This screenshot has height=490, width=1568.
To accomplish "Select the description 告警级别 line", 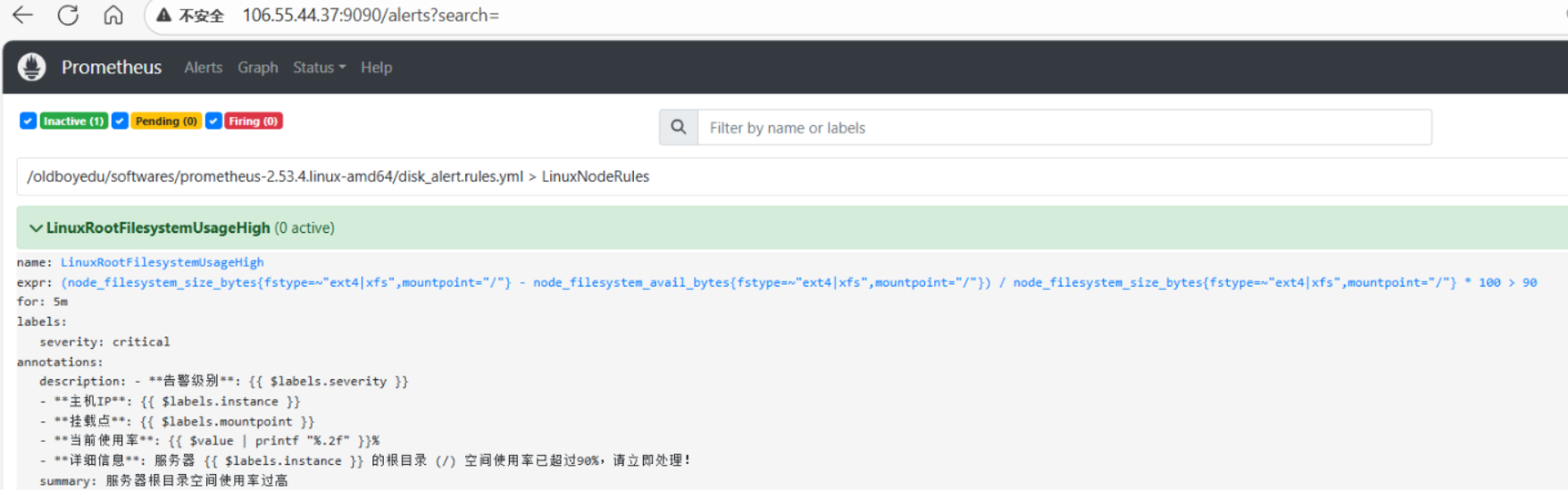I will click(x=223, y=381).
